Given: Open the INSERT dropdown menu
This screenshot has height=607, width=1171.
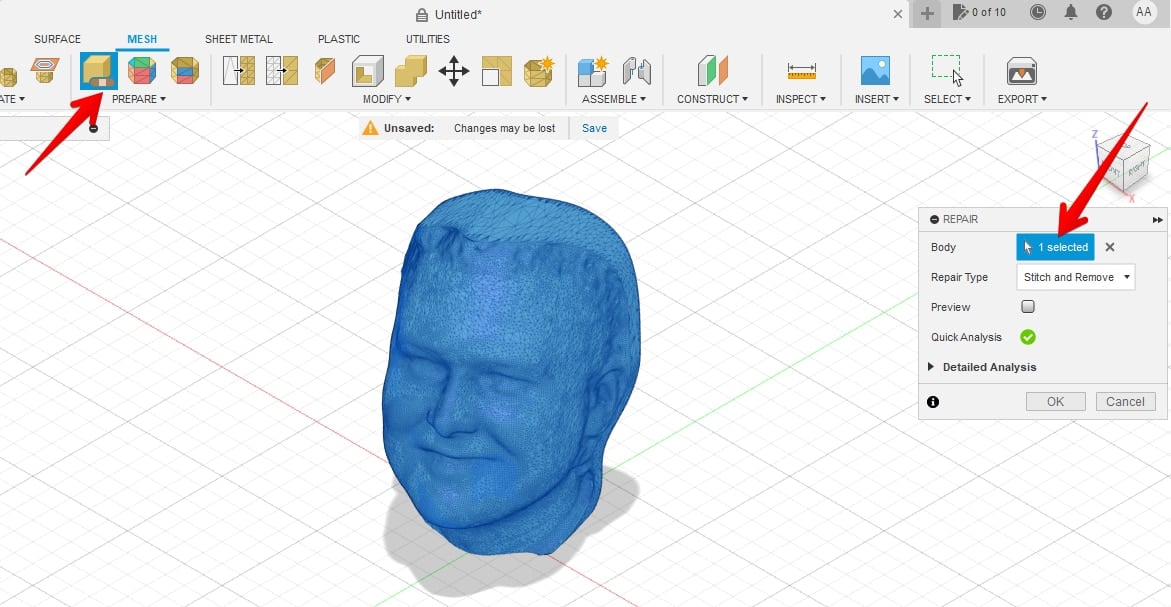Looking at the screenshot, I should point(877,99).
